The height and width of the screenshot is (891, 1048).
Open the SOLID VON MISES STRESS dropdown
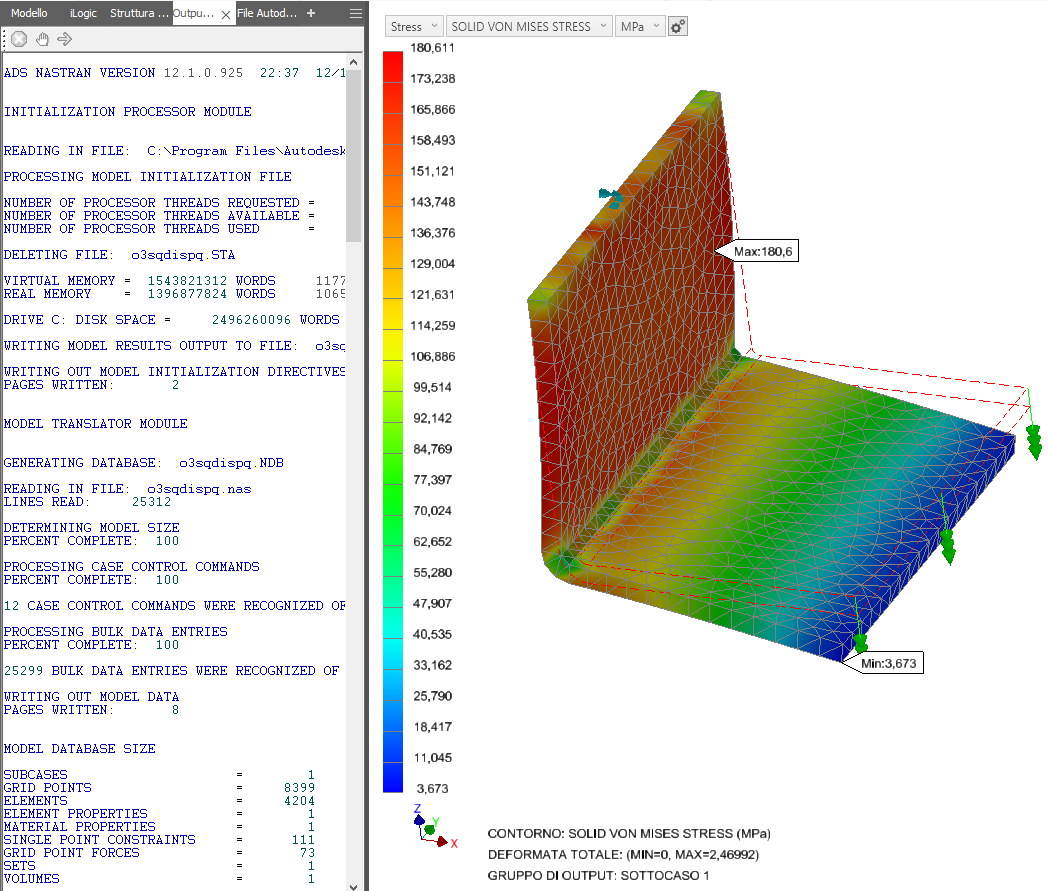point(530,26)
